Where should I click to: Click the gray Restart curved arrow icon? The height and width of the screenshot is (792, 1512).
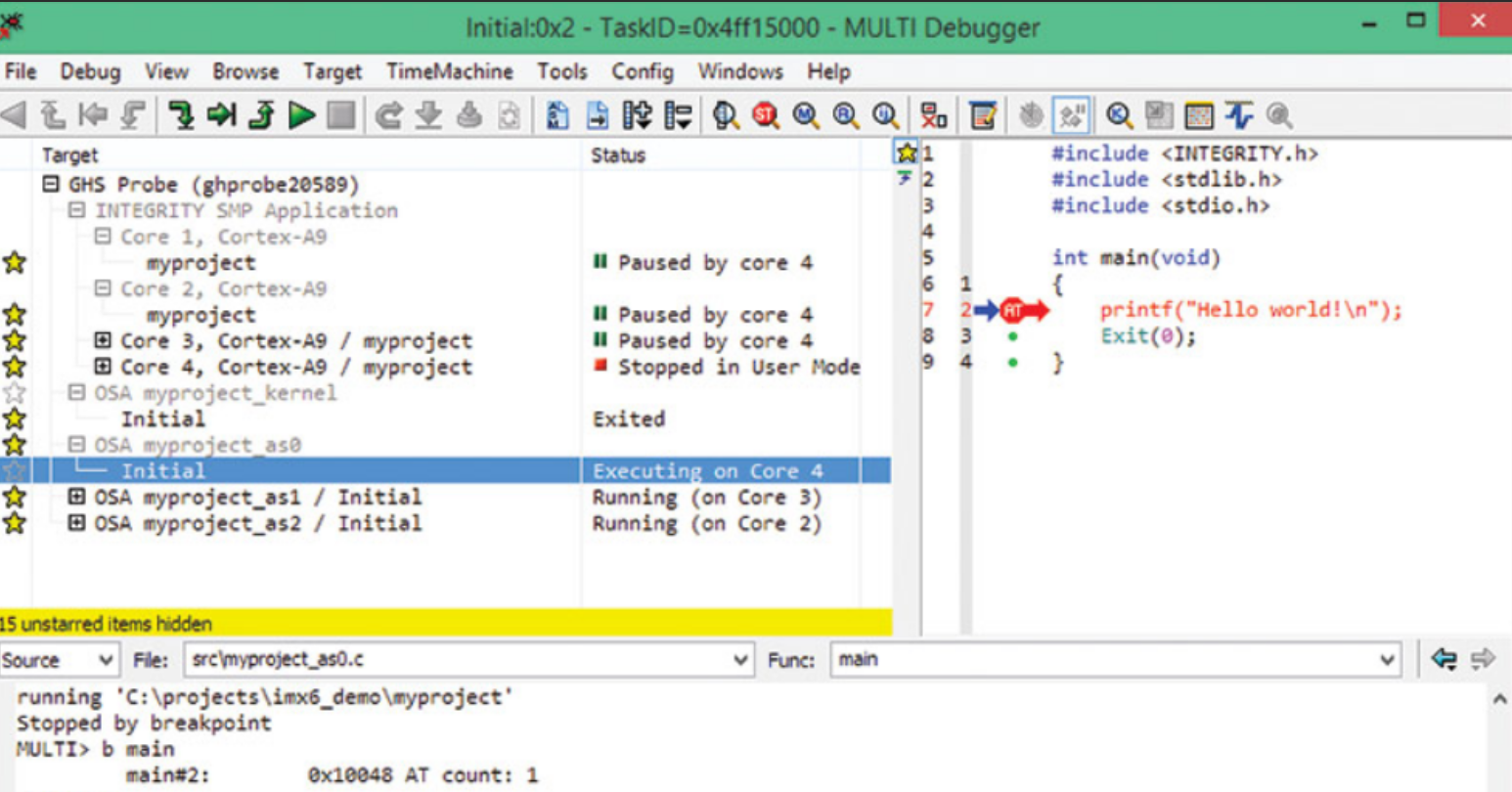point(389,115)
